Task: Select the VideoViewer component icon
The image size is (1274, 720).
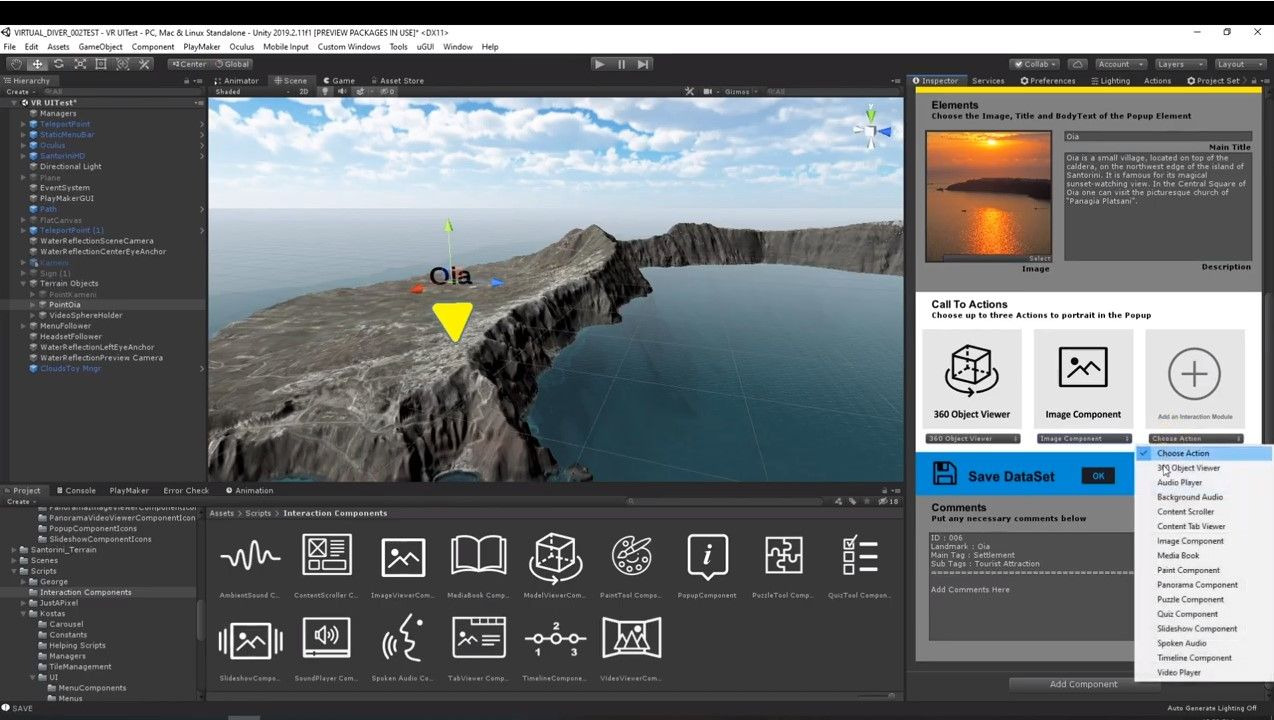Action: [x=632, y=638]
